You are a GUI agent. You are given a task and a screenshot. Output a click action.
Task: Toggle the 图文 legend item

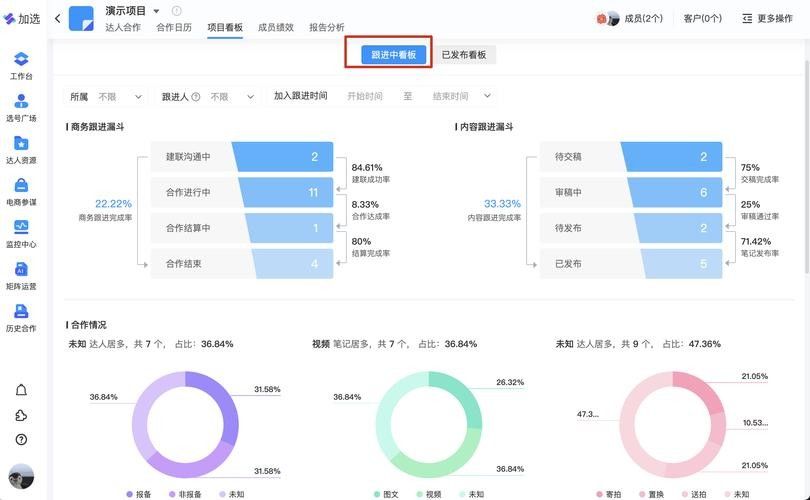386,494
